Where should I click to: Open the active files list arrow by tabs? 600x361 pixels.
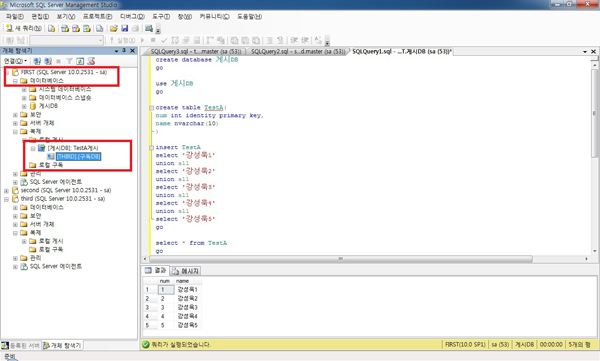[585, 52]
